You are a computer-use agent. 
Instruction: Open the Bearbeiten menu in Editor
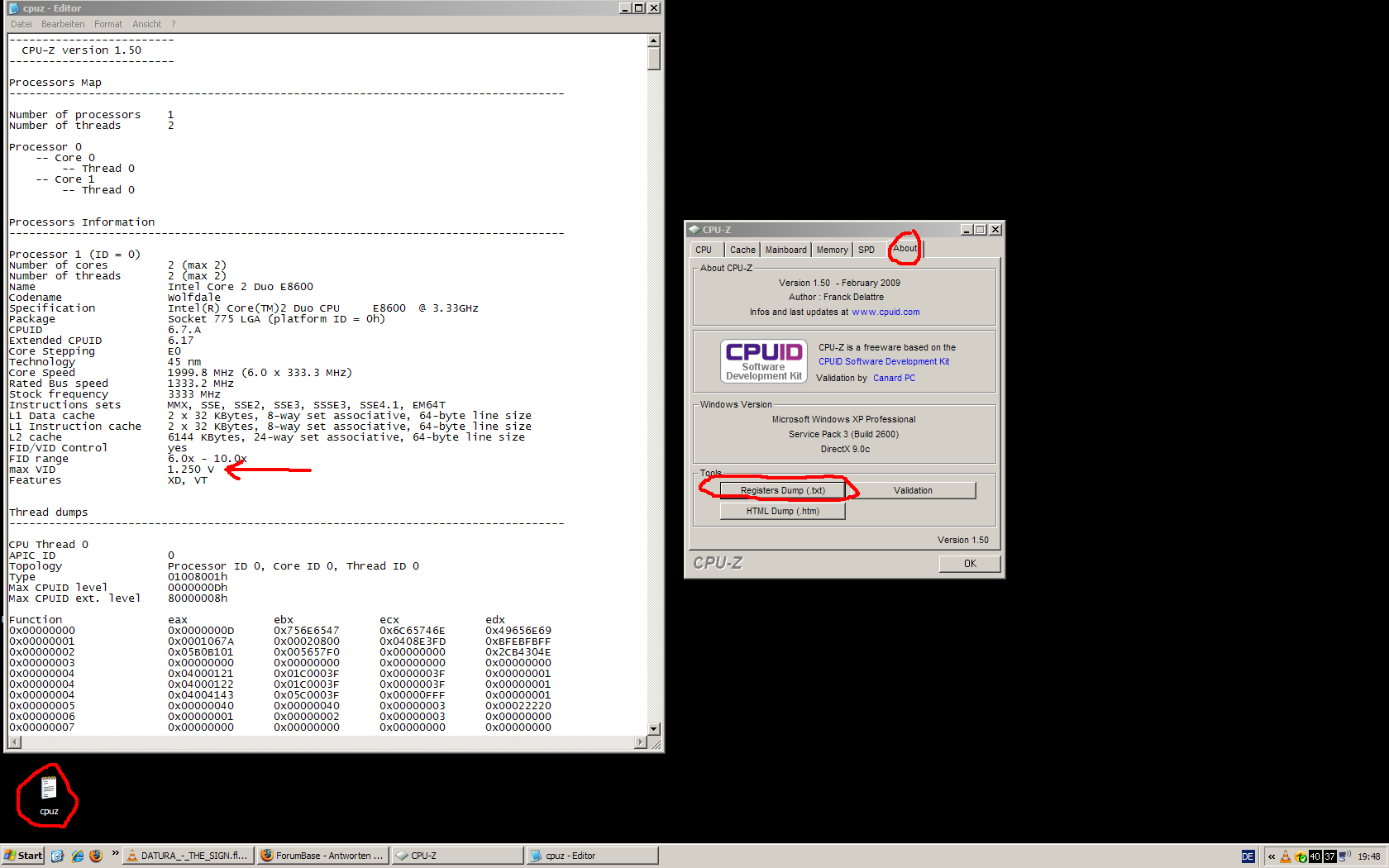pyautogui.click(x=63, y=24)
